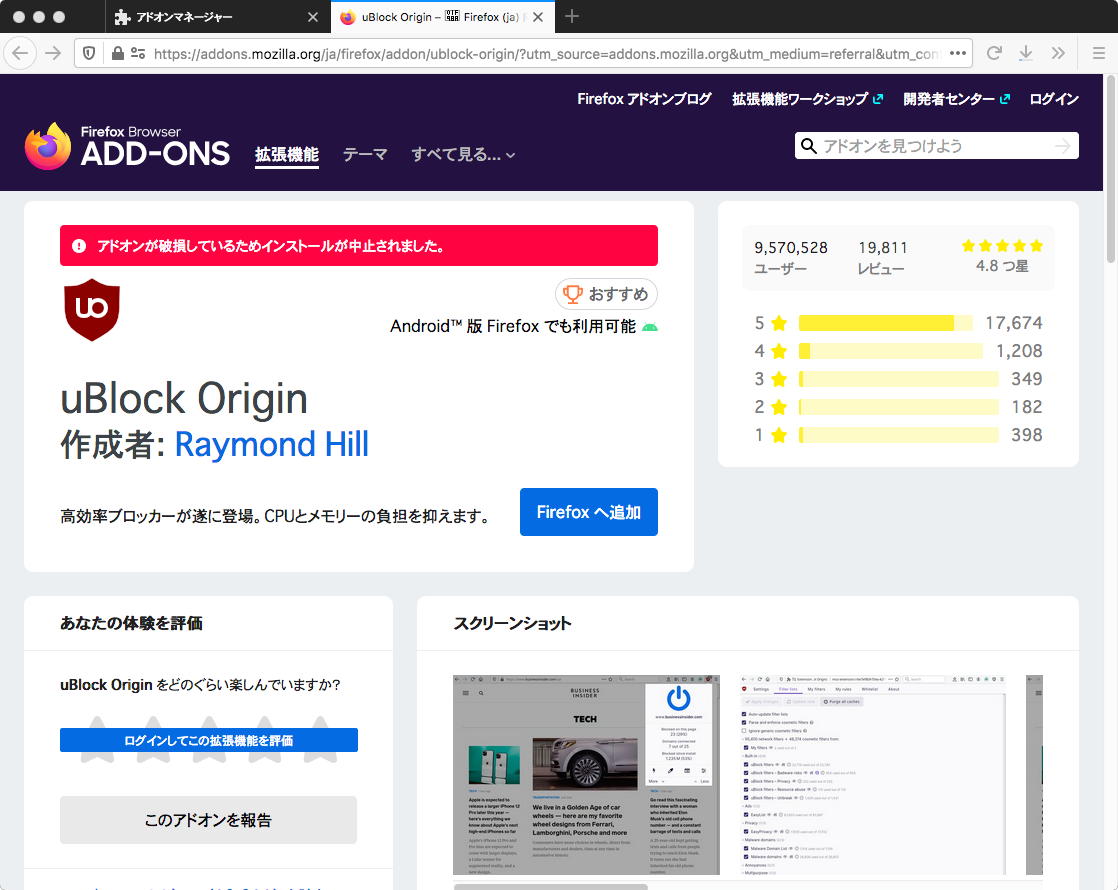Click the red install error banner
The height and width of the screenshot is (890, 1118).
[x=359, y=245]
